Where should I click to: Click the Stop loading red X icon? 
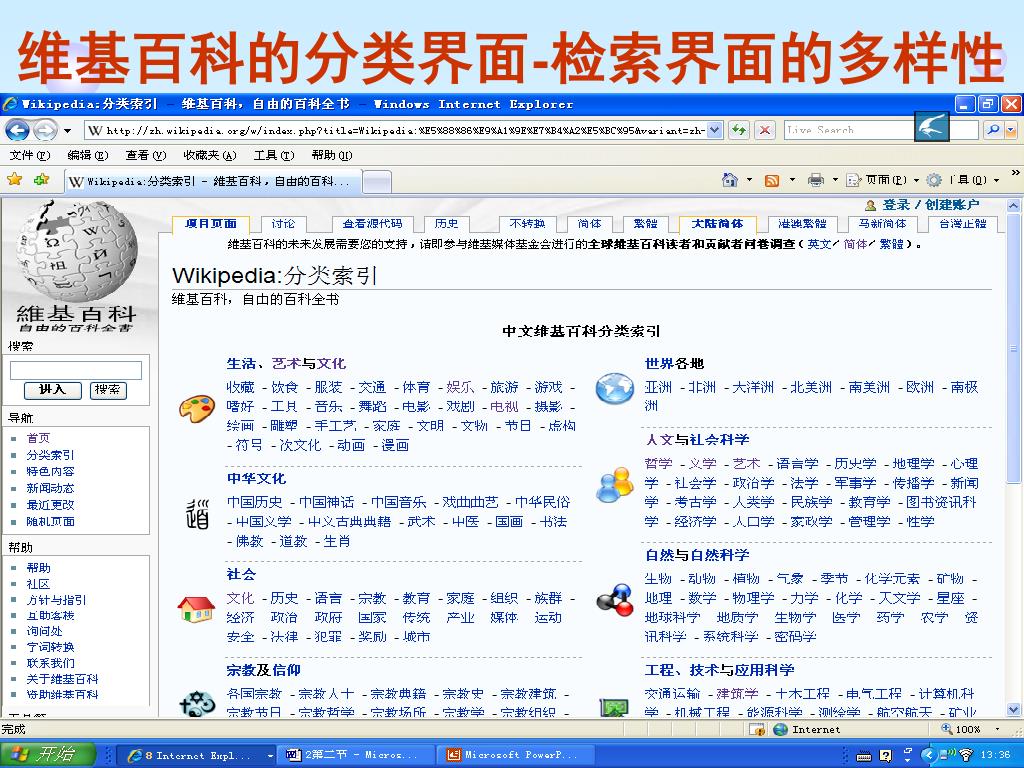pos(765,130)
